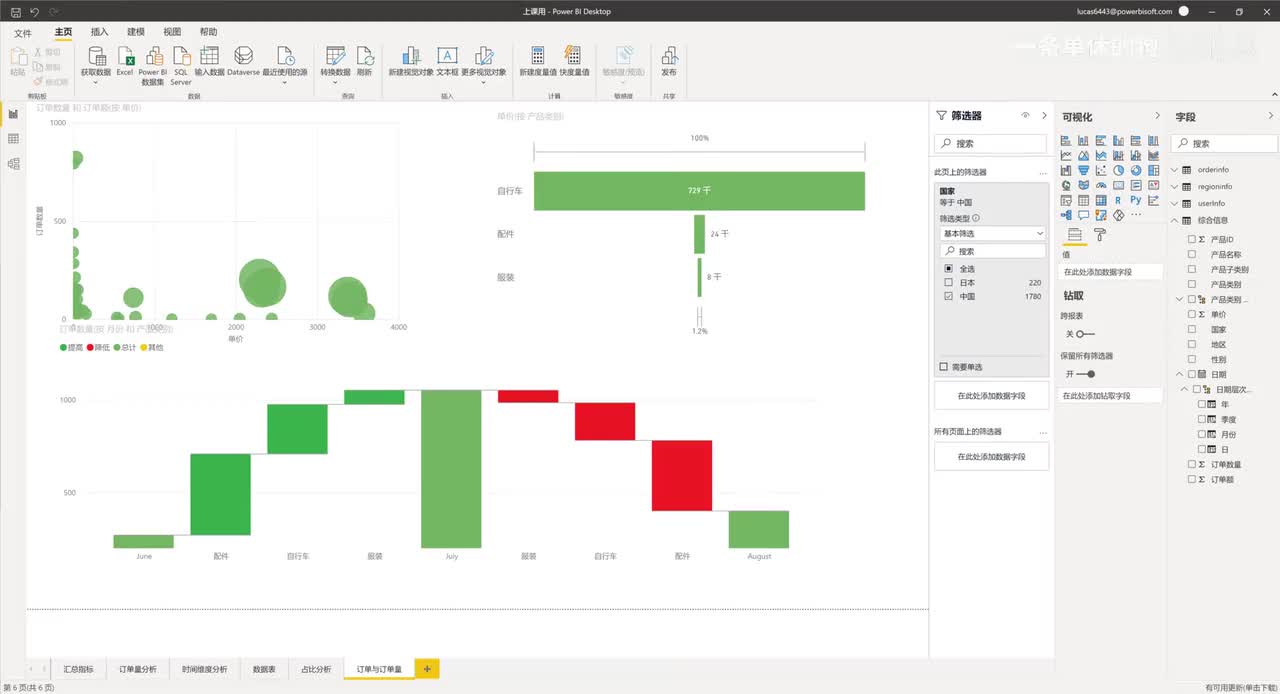Collapse the 可视化 pane chevron
This screenshot has height=694, width=1280.
pos(1158,116)
